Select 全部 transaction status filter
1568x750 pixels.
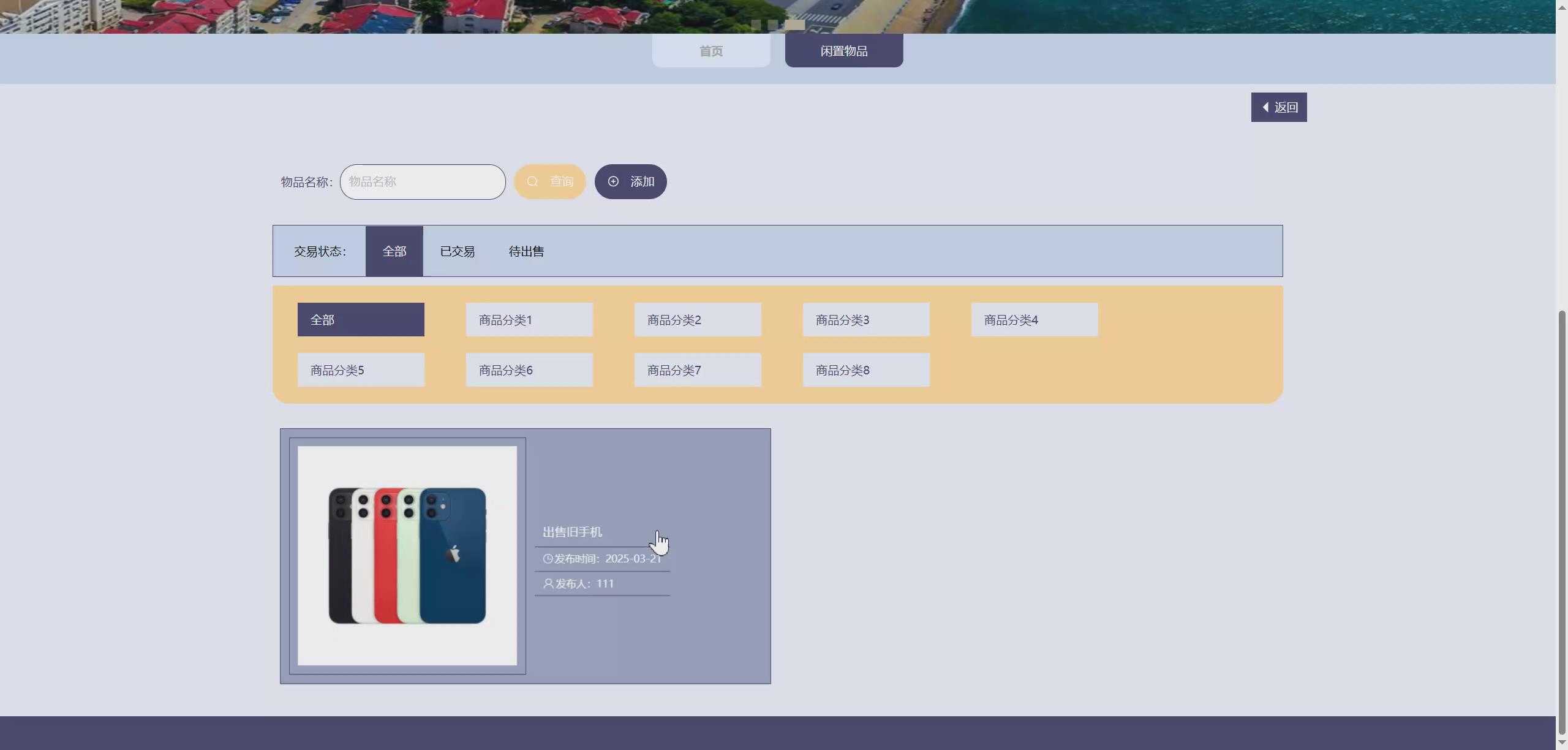[x=394, y=251]
